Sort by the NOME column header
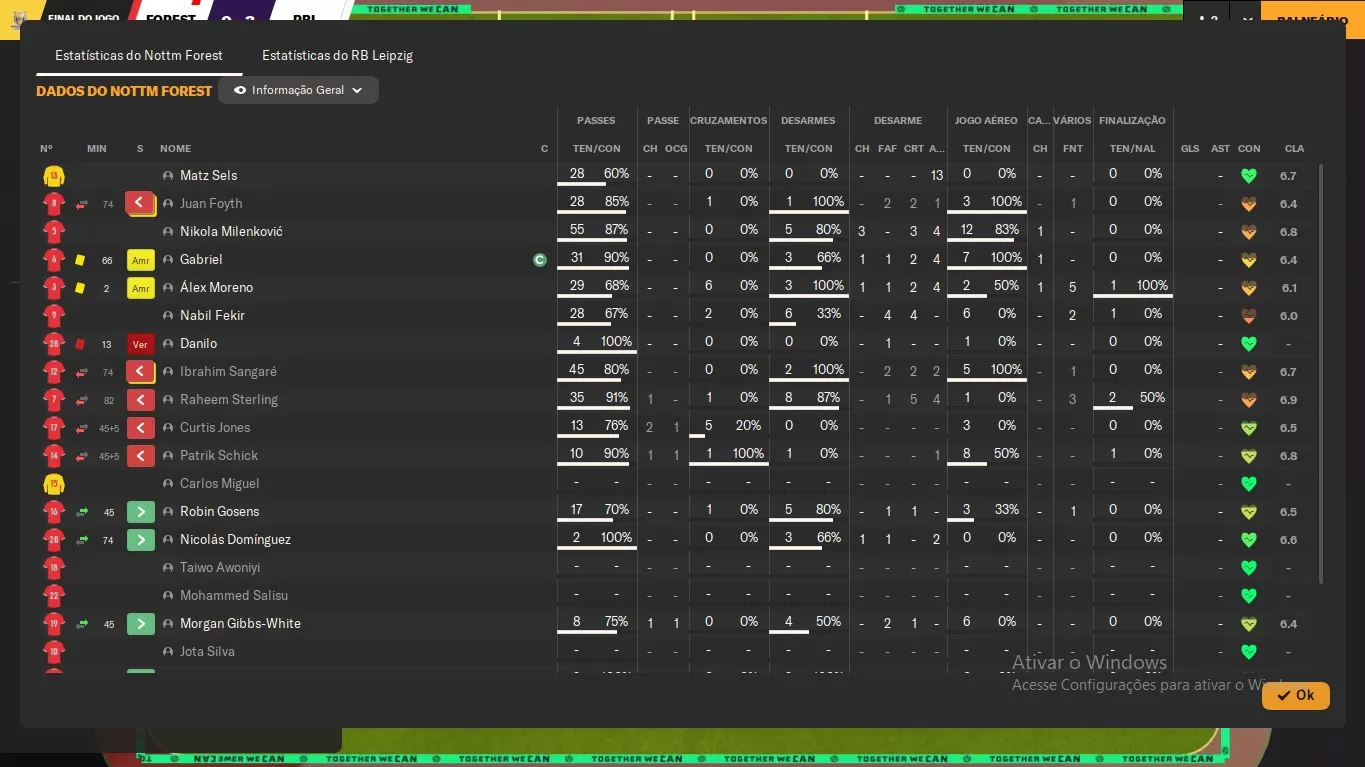 click(x=175, y=149)
